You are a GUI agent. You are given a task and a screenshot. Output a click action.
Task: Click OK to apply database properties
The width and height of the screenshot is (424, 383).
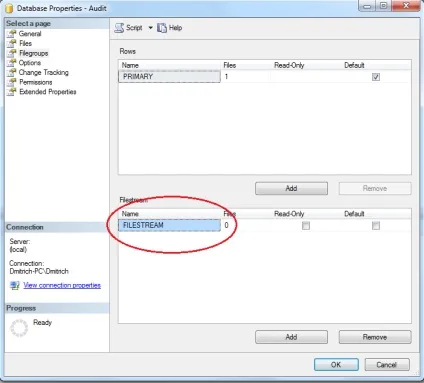point(336,365)
